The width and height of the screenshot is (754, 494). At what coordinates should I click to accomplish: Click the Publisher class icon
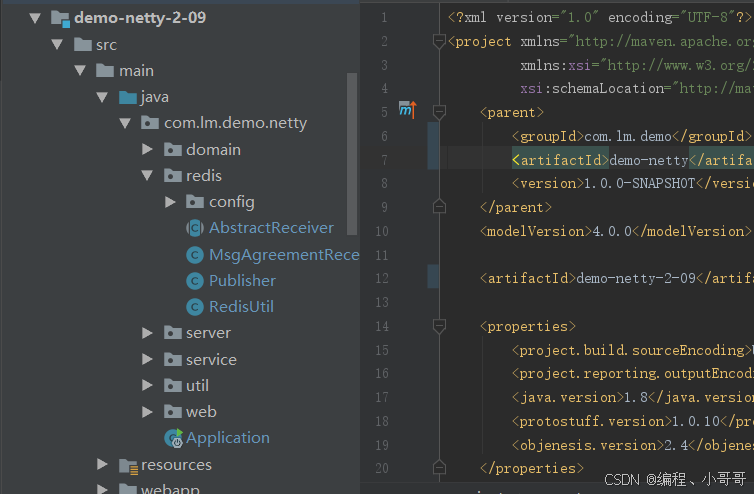[195, 280]
